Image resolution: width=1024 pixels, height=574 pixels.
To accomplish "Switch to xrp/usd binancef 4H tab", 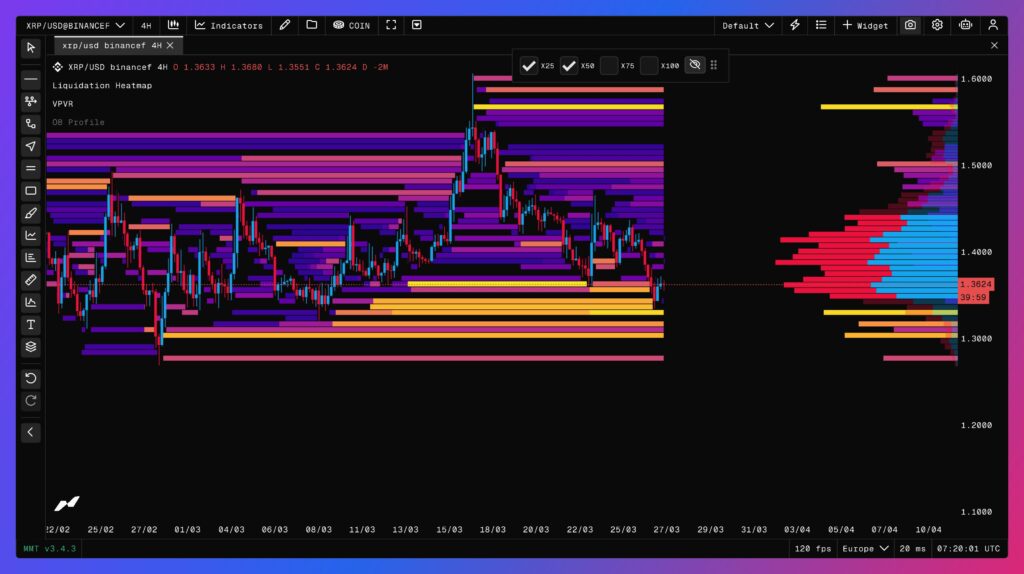I will [109, 46].
